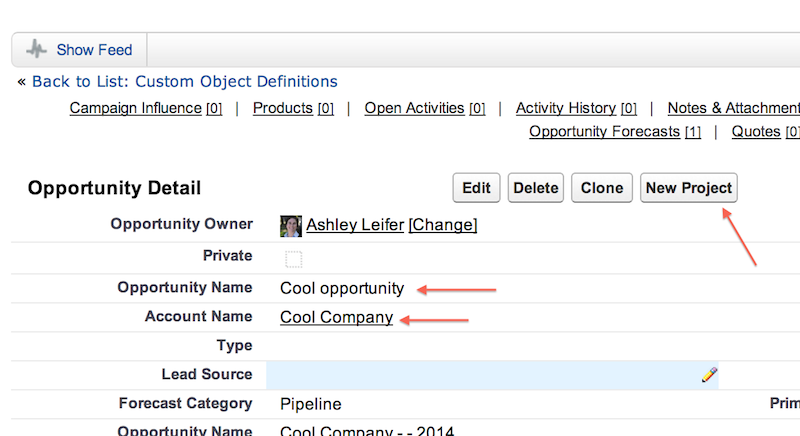The width and height of the screenshot is (800, 436).
Task: Create a new project with New Project button
Action: click(688, 188)
